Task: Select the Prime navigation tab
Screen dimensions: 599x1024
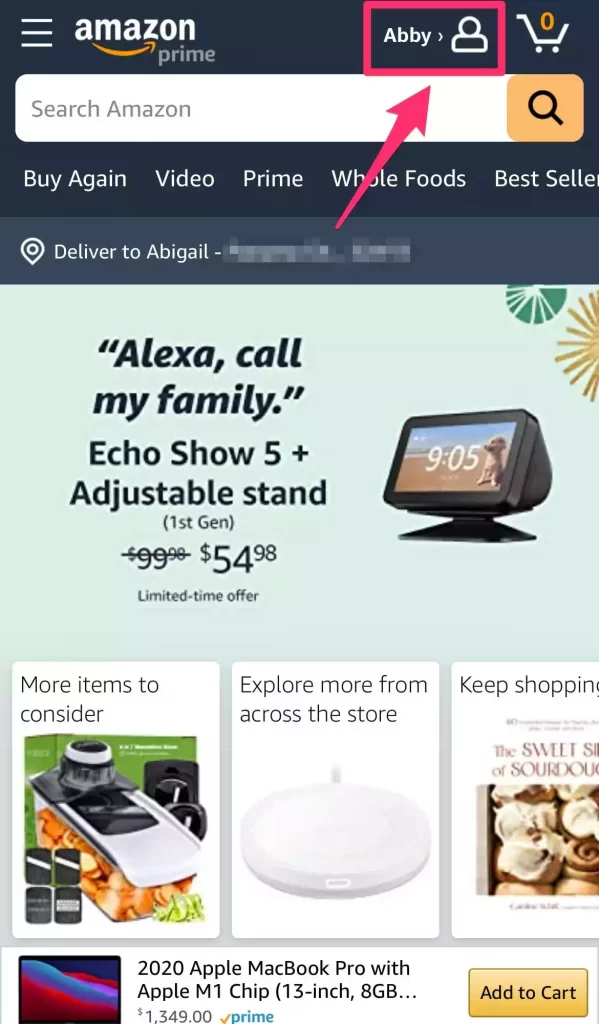Action: [273, 179]
